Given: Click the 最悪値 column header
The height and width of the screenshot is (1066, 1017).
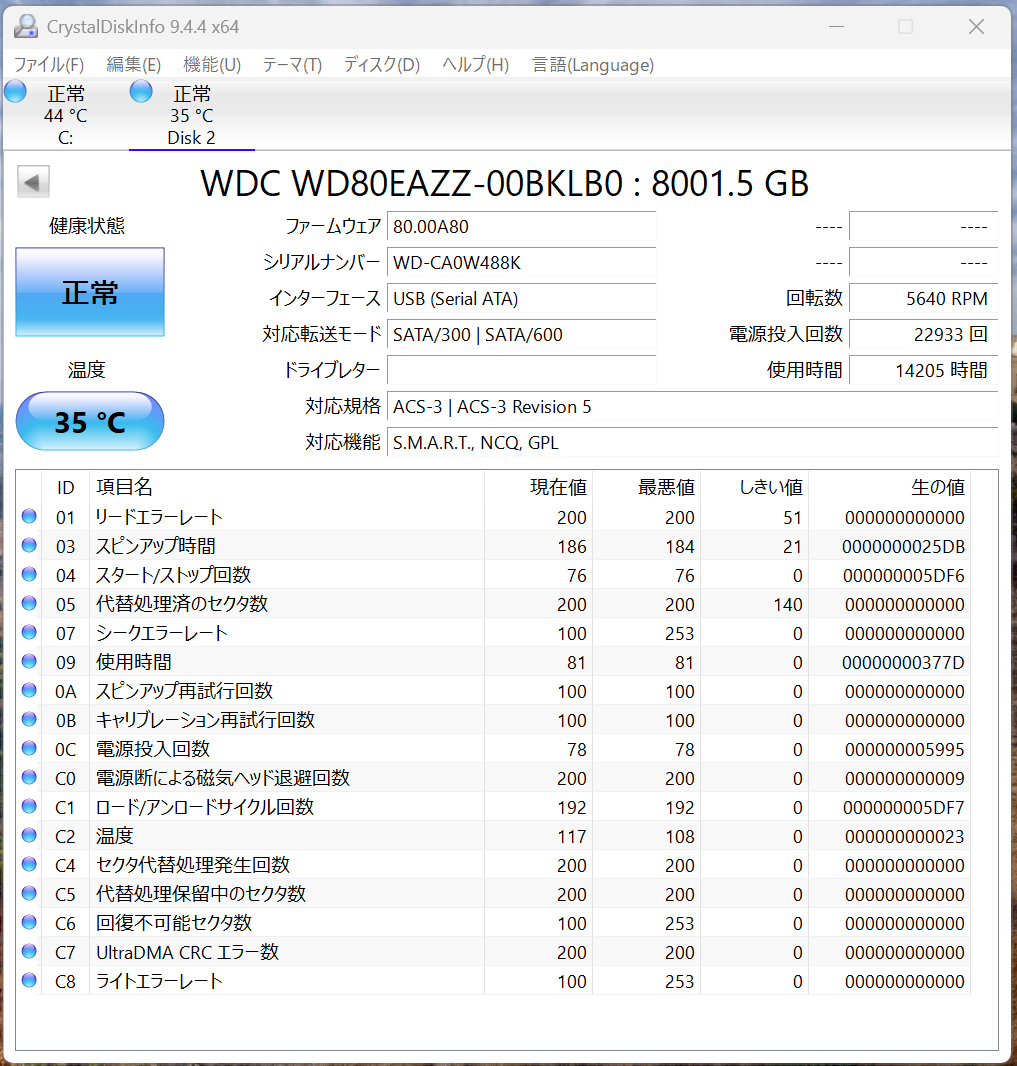Looking at the screenshot, I should [x=647, y=487].
